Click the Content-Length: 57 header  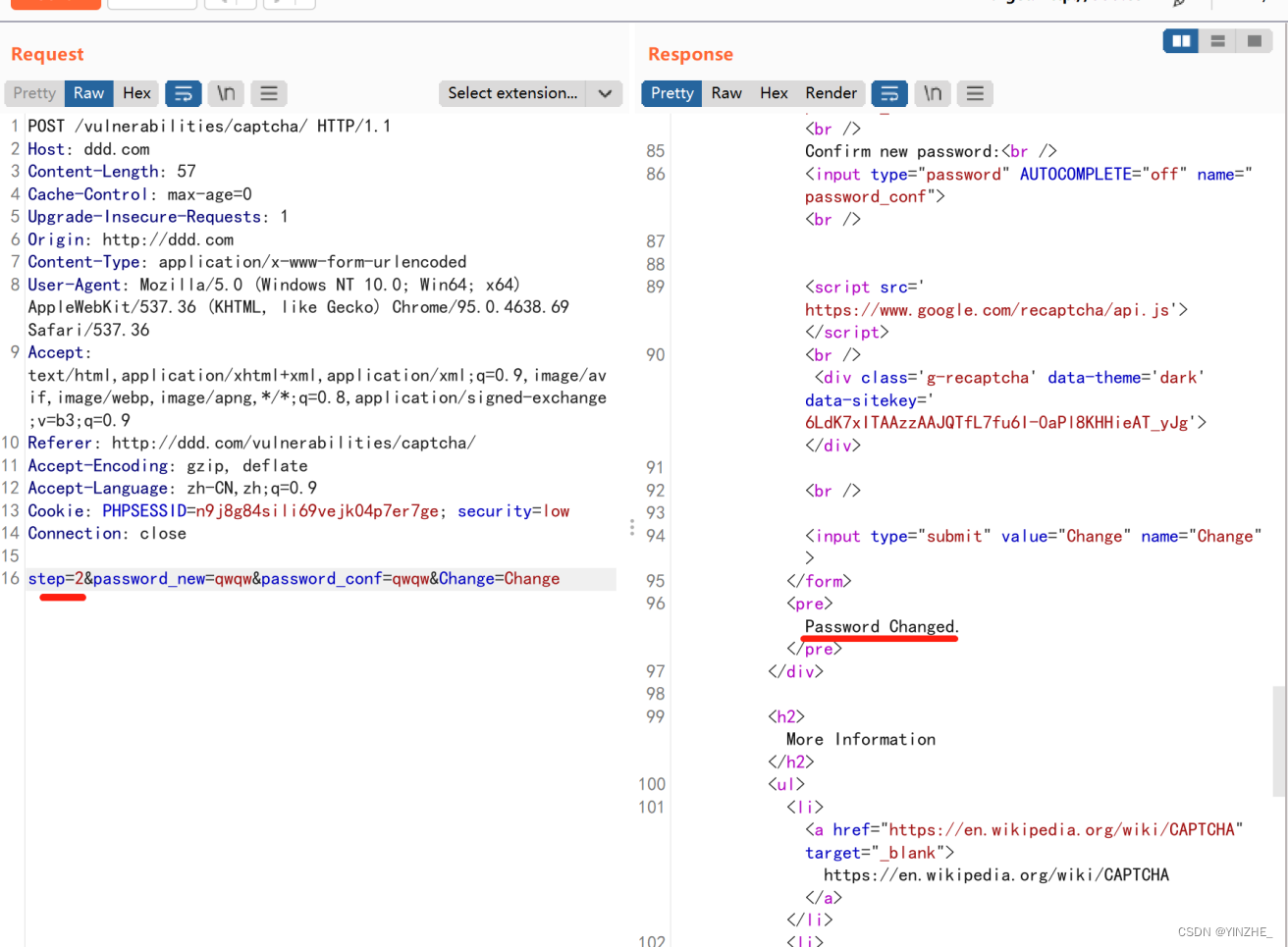click(x=112, y=172)
